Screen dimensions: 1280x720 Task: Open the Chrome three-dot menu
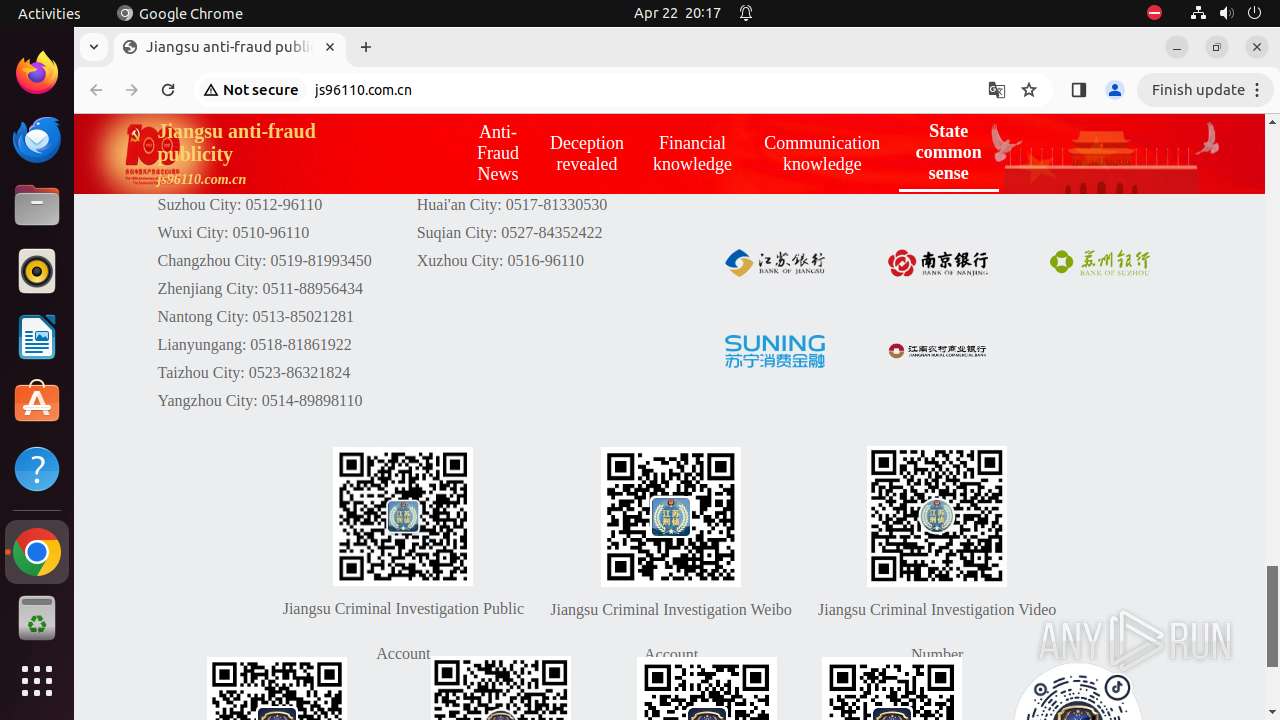coord(1259,90)
